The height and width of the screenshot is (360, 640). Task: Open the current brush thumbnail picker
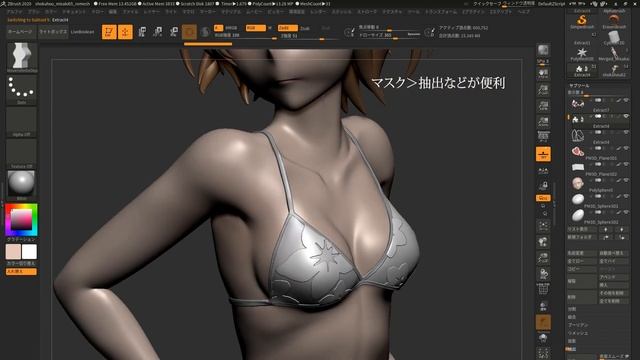(x=22, y=57)
